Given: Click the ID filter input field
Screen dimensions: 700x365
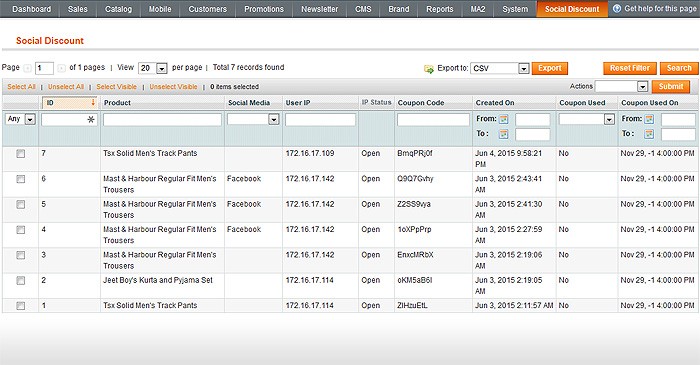Looking at the screenshot, I should pyautogui.click(x=69, y=120).
